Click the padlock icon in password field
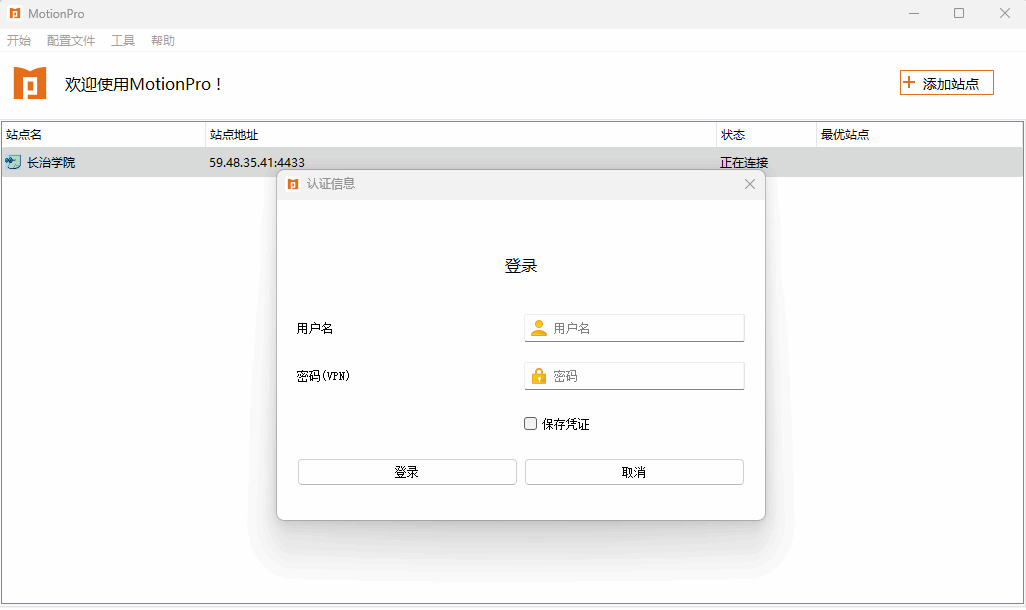The height and width of the screenshot is (610, 1026). coord(539,376)
